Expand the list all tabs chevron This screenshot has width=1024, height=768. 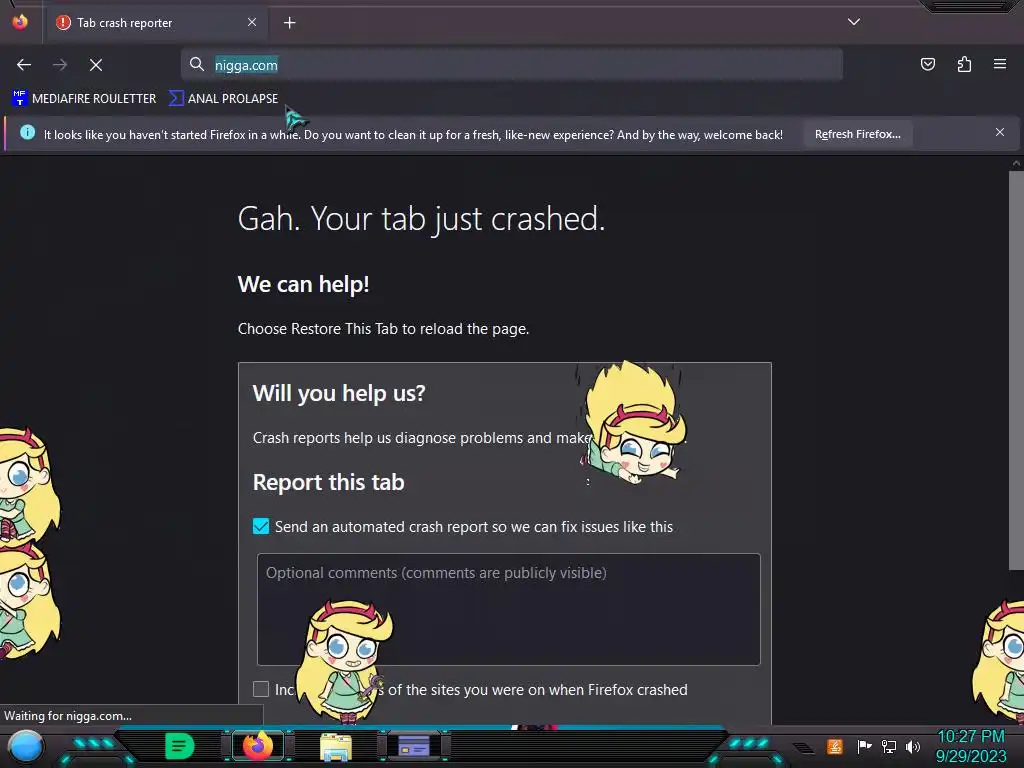tap(854, 22)
